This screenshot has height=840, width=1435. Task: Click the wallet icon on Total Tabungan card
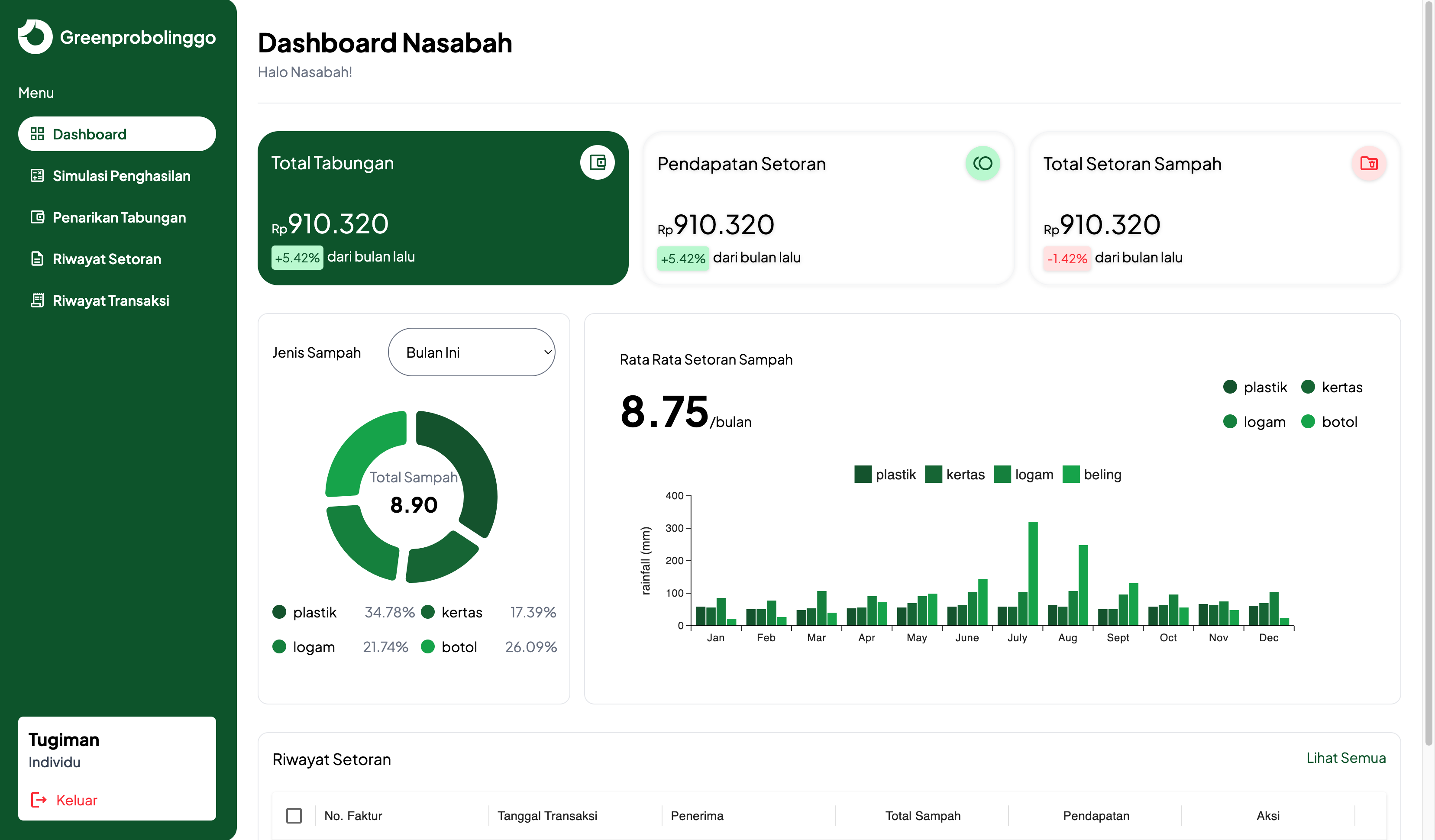(x=598, y=162)
